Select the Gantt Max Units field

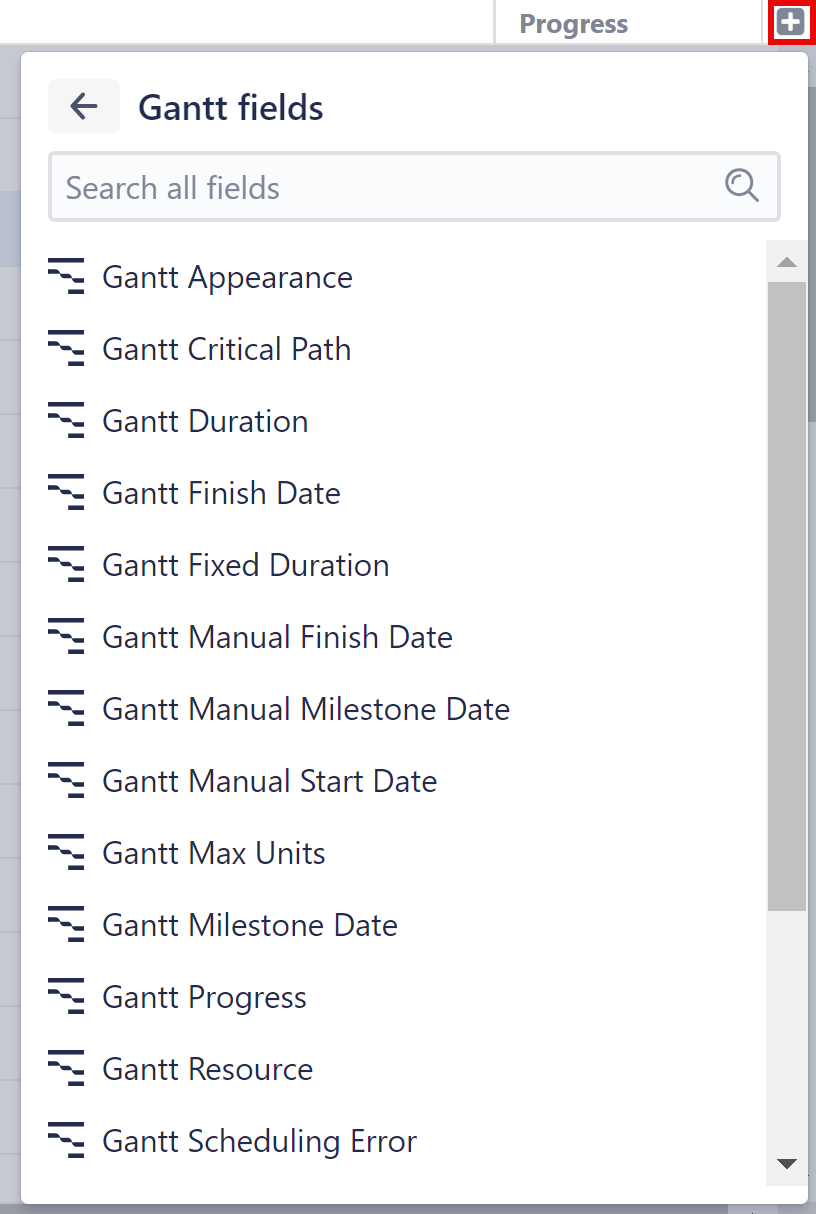(213, 853)
